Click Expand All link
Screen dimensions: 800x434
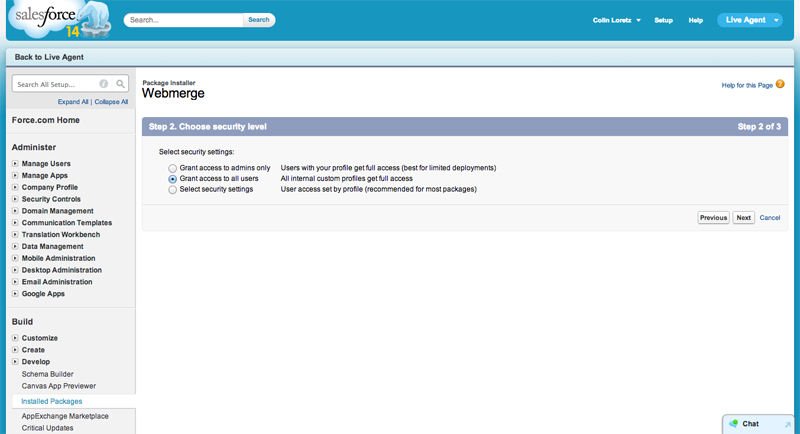[73, 102]
